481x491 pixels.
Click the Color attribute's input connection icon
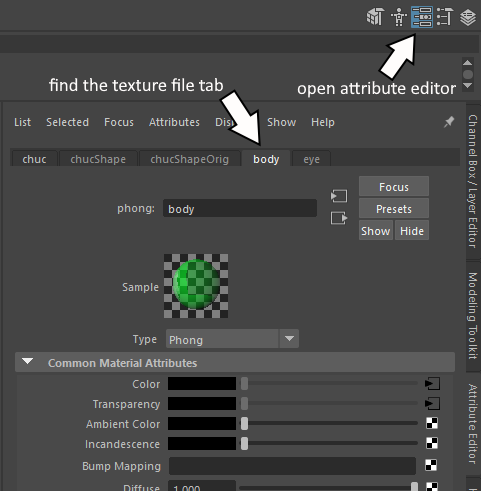point(433,384)
